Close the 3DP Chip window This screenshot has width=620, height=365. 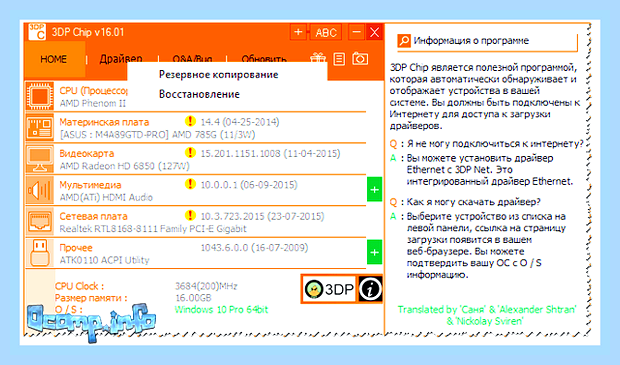click(374, 32)
